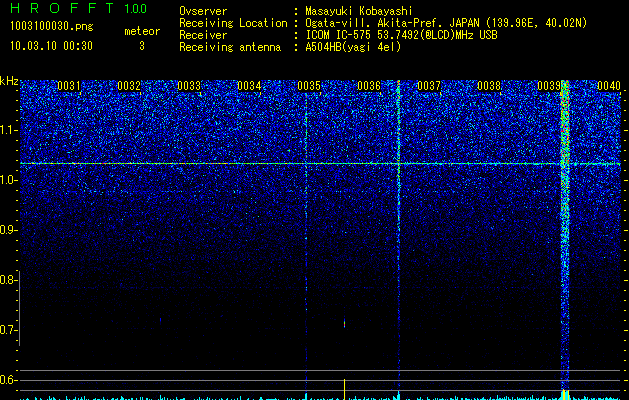This screenshot has height=400, width=629.
Task: Click time marker 0035
Action: click(x=309, y=86)
